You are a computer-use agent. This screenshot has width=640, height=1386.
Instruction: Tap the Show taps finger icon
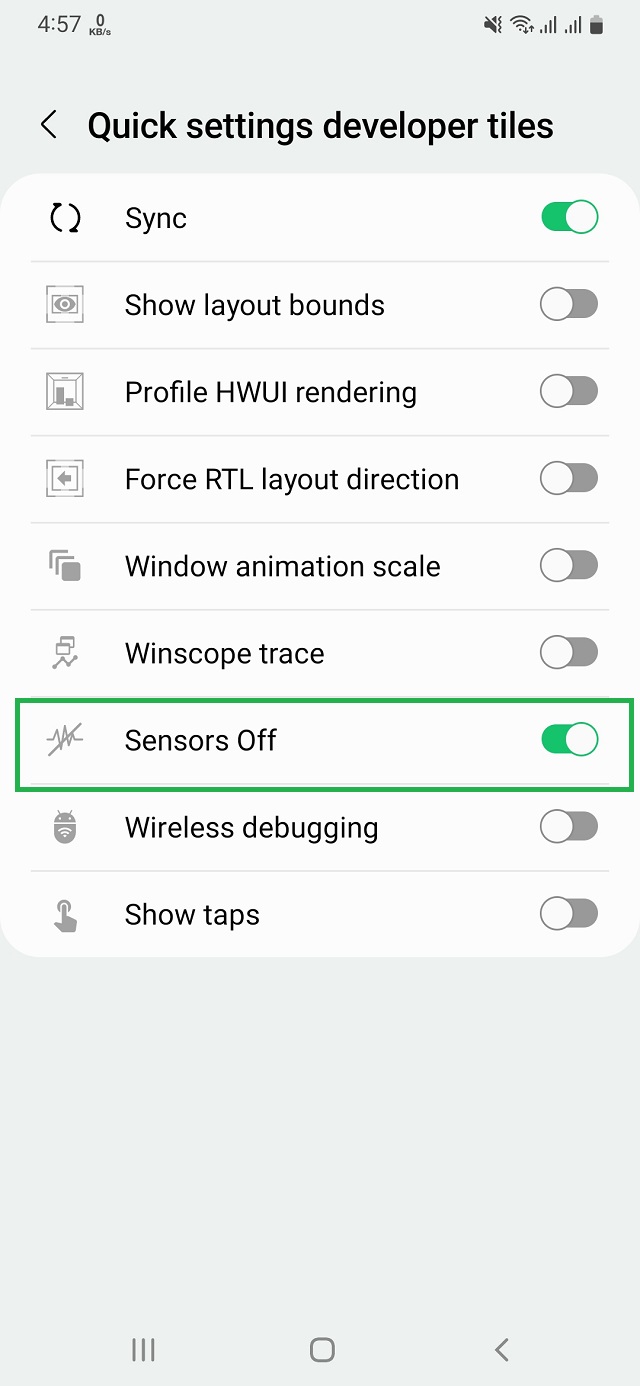pos(65,915)
